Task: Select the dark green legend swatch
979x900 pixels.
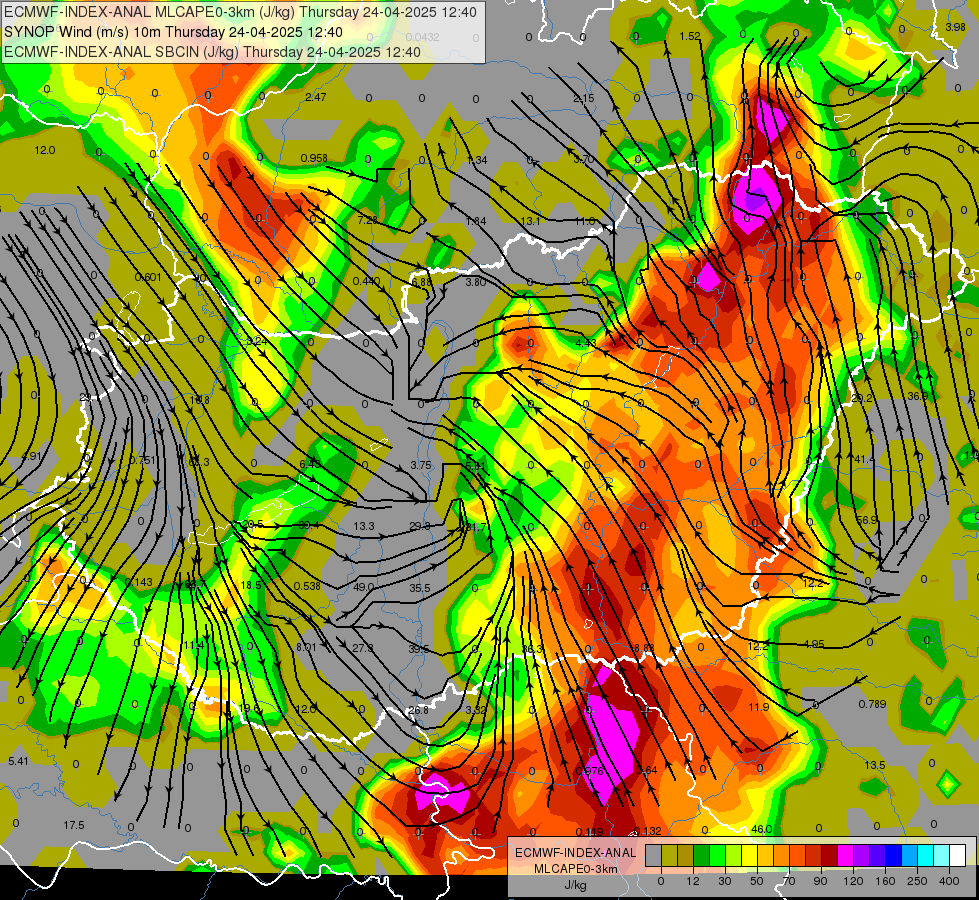Action: [701, 856]
